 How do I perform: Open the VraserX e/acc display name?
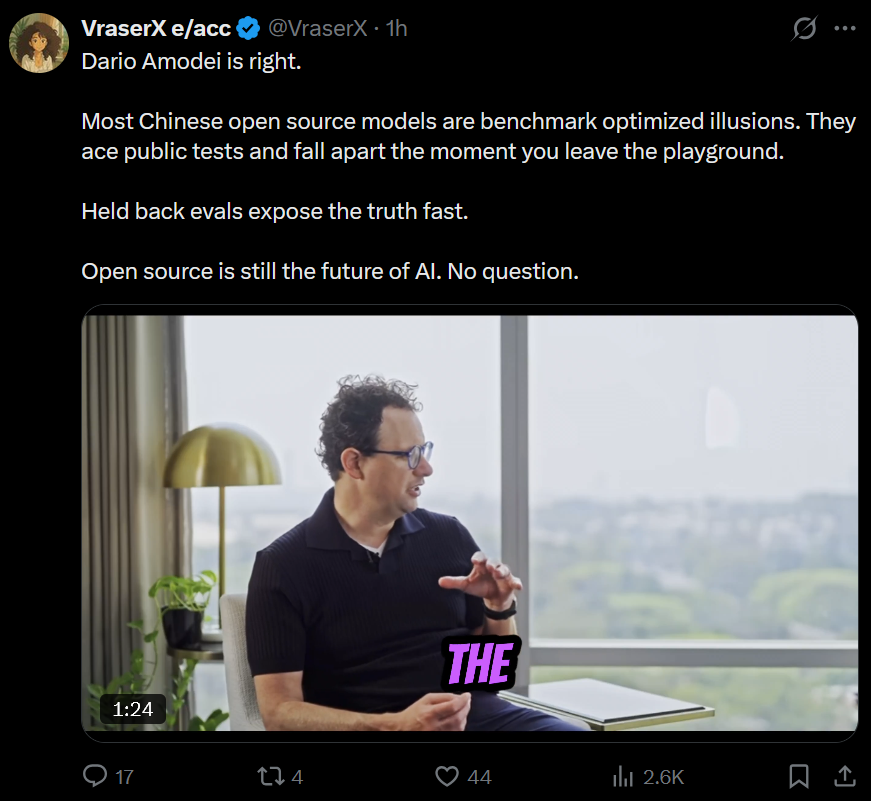tap(156, 28)
